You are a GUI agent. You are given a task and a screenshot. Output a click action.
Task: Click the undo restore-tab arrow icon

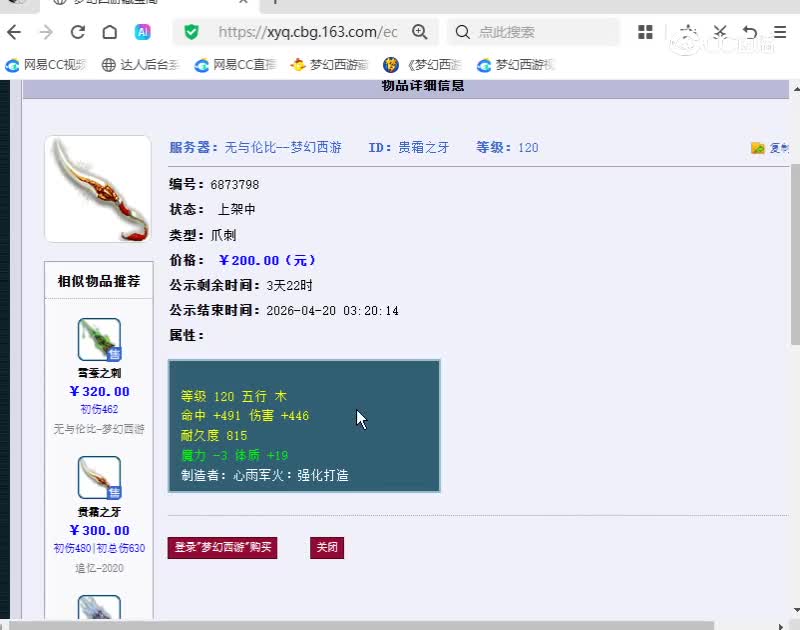click(x=749, y=32)
